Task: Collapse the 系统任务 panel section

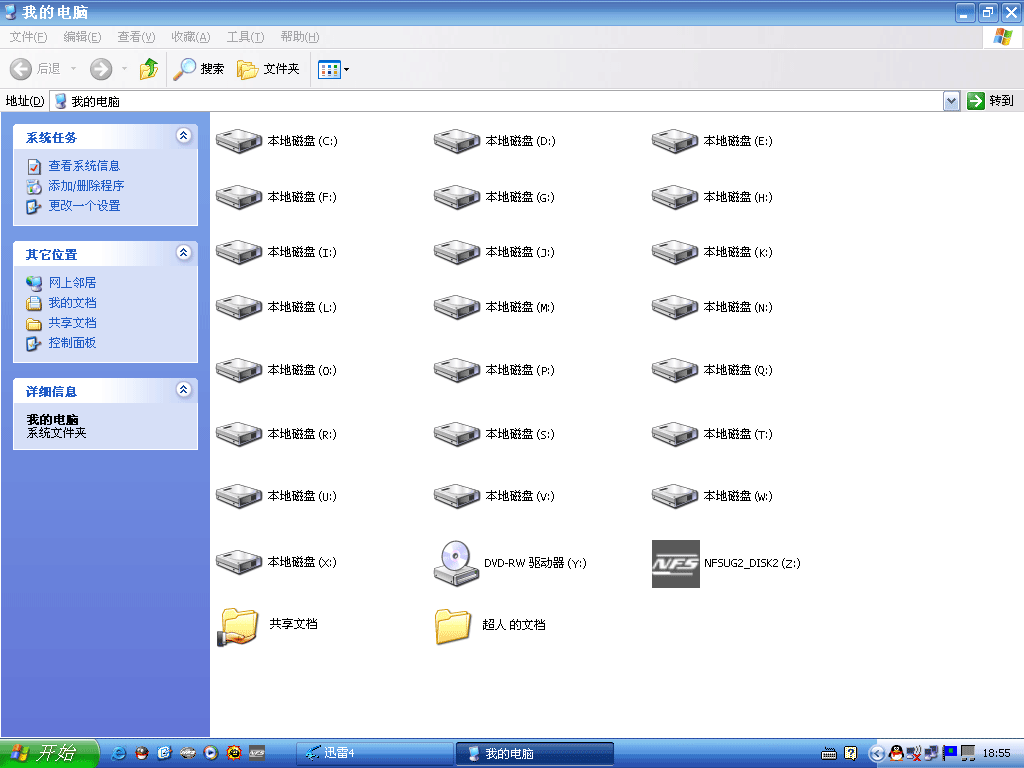Action: [183, 136]
